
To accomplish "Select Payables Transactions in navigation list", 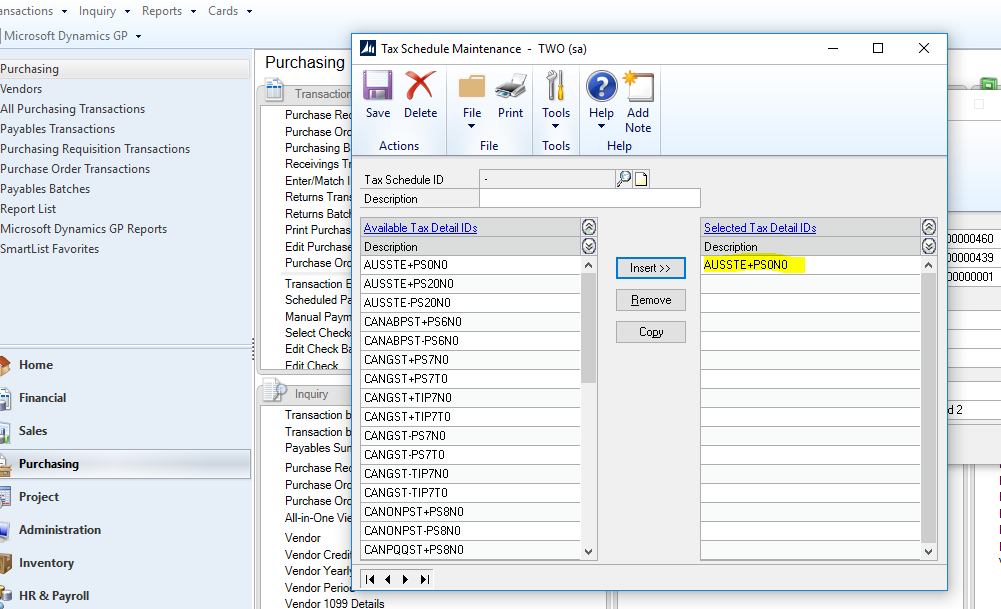I will (57, 129).
